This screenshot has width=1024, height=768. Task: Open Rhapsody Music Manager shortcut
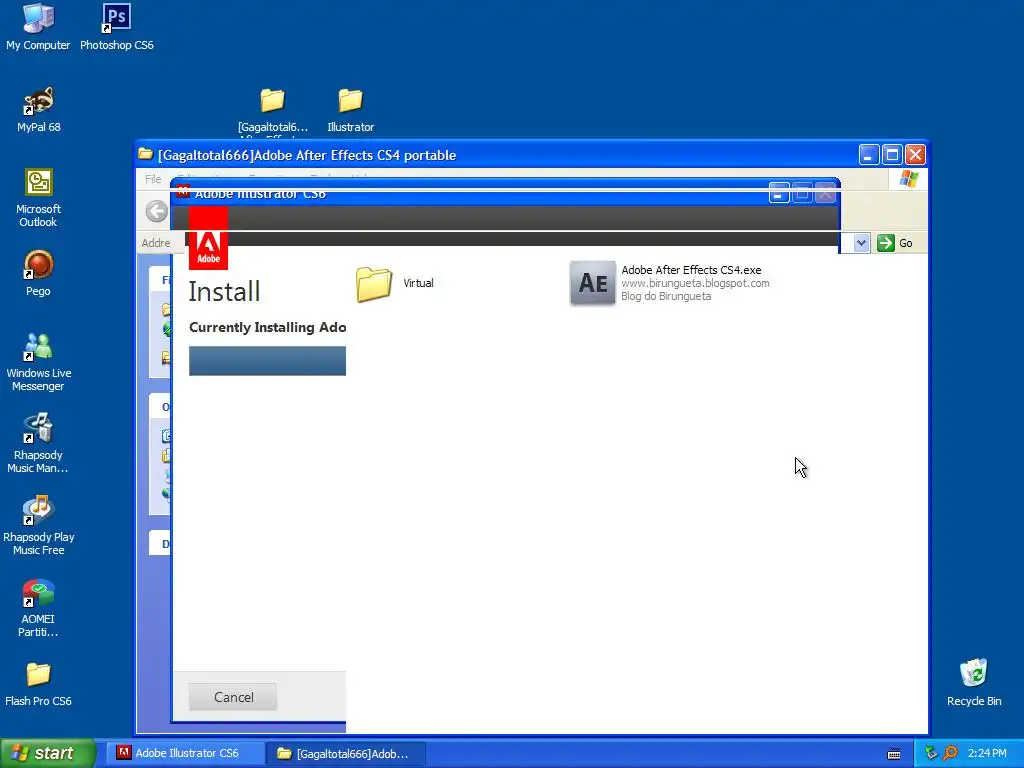[38, 443]
